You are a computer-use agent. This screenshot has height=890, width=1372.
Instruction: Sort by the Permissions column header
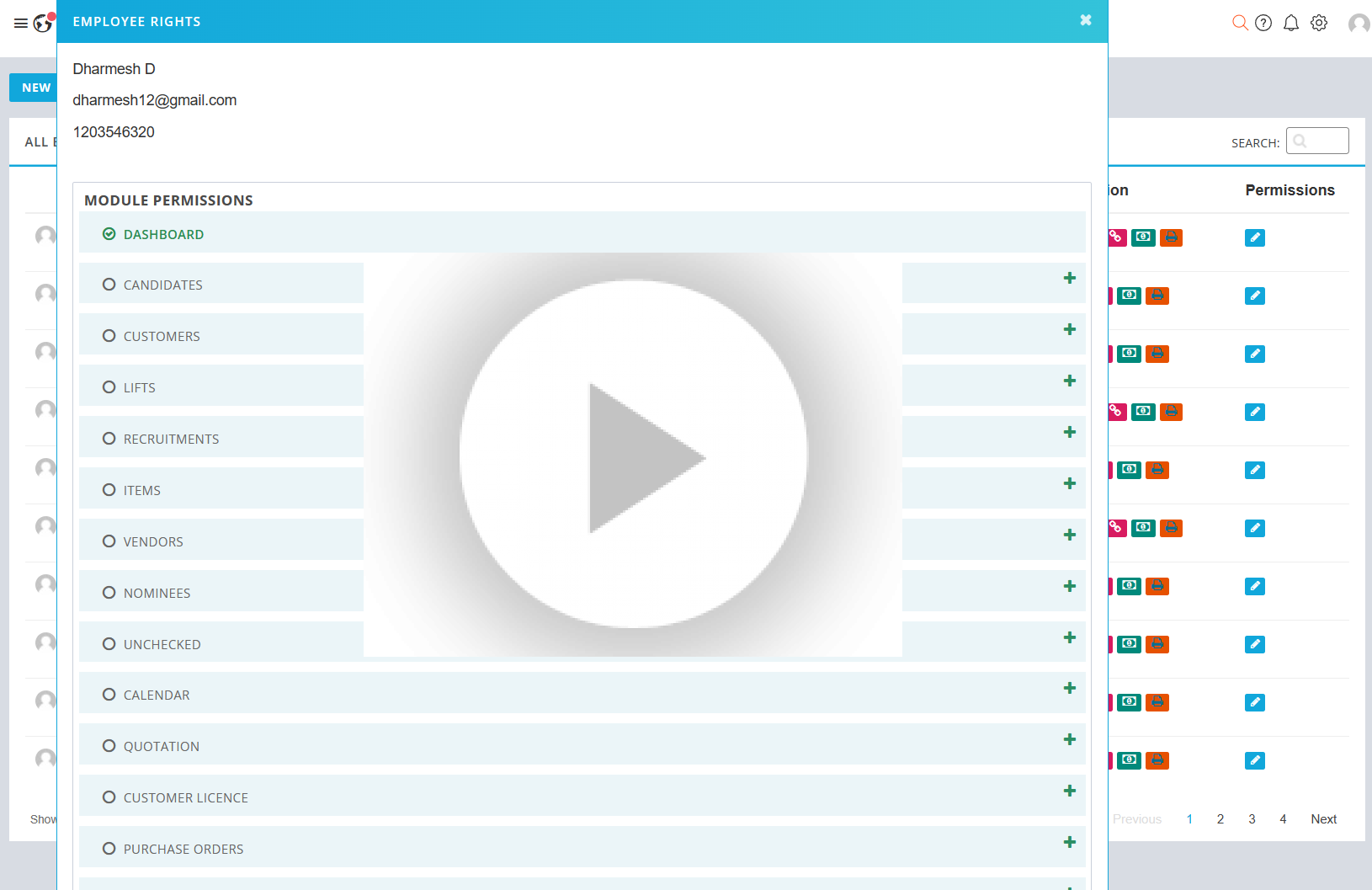(1290, 190)
